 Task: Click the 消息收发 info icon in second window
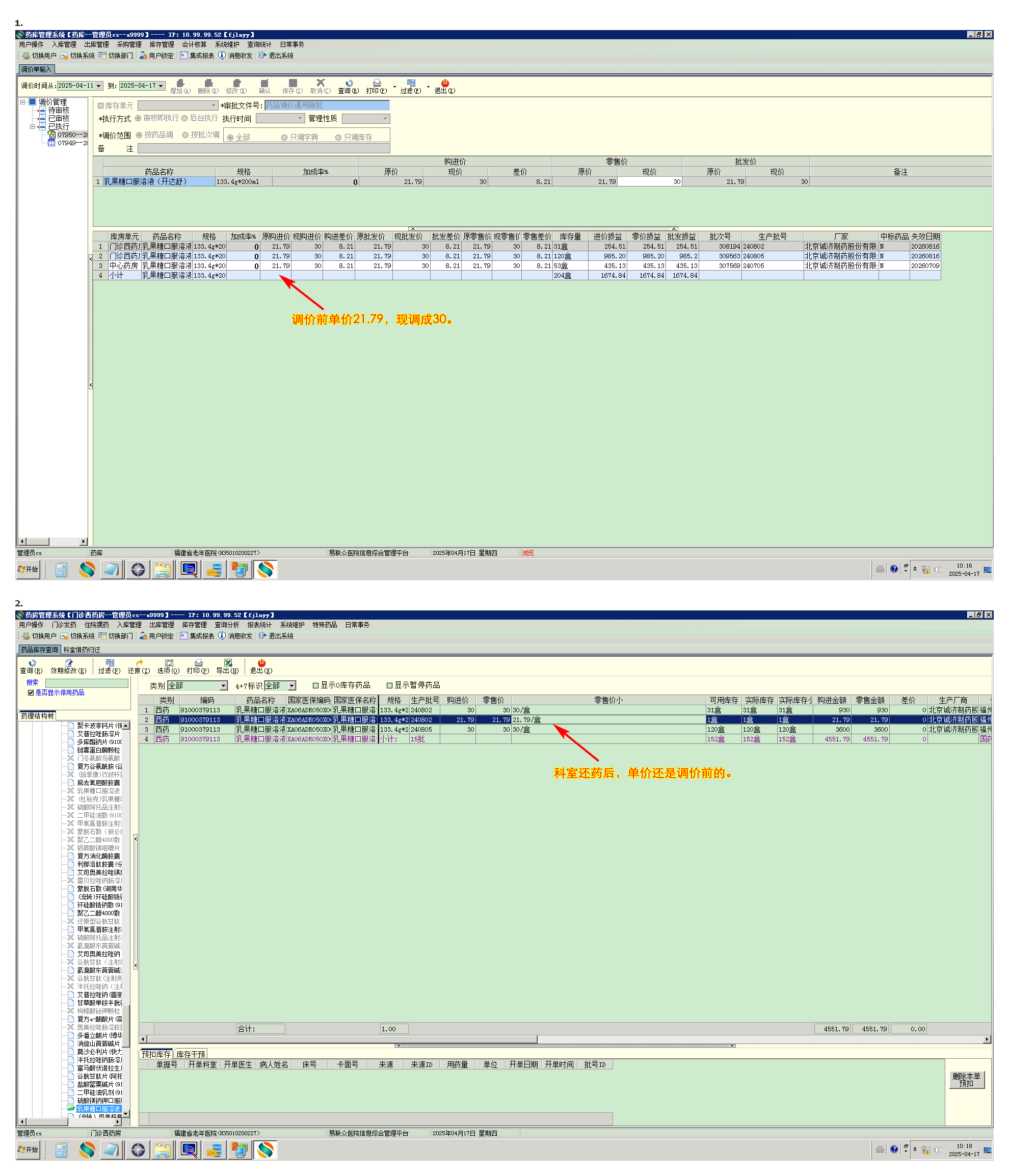(x=222, y=636)
